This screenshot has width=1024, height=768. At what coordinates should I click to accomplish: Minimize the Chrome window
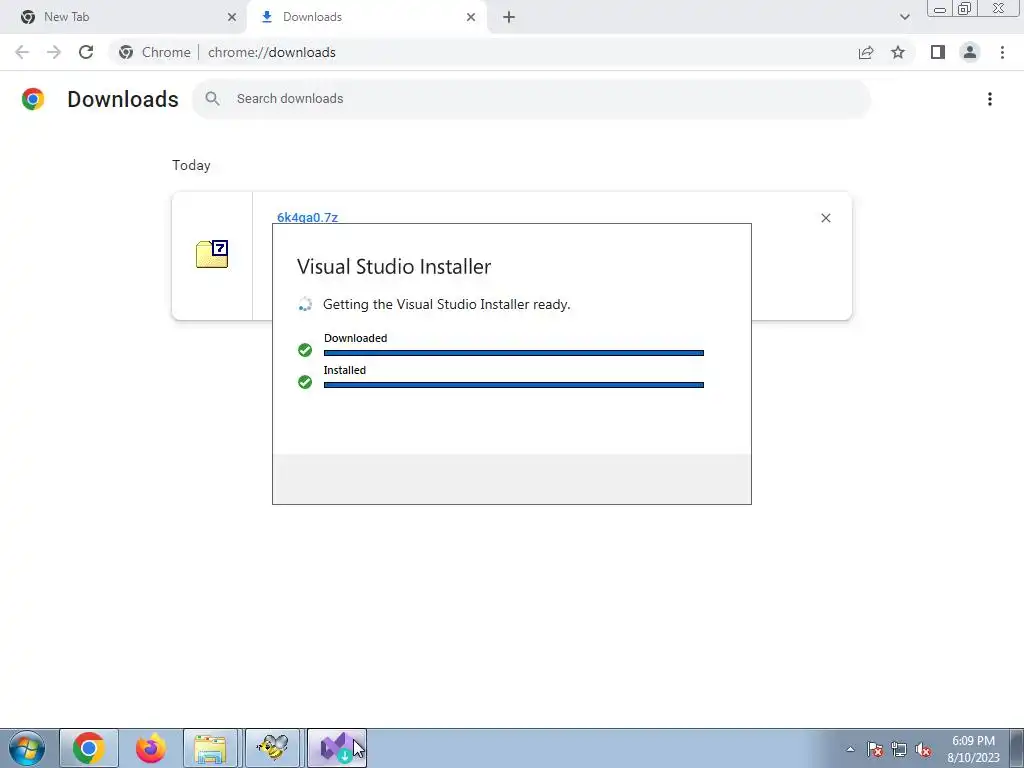(x=940, y=9)
